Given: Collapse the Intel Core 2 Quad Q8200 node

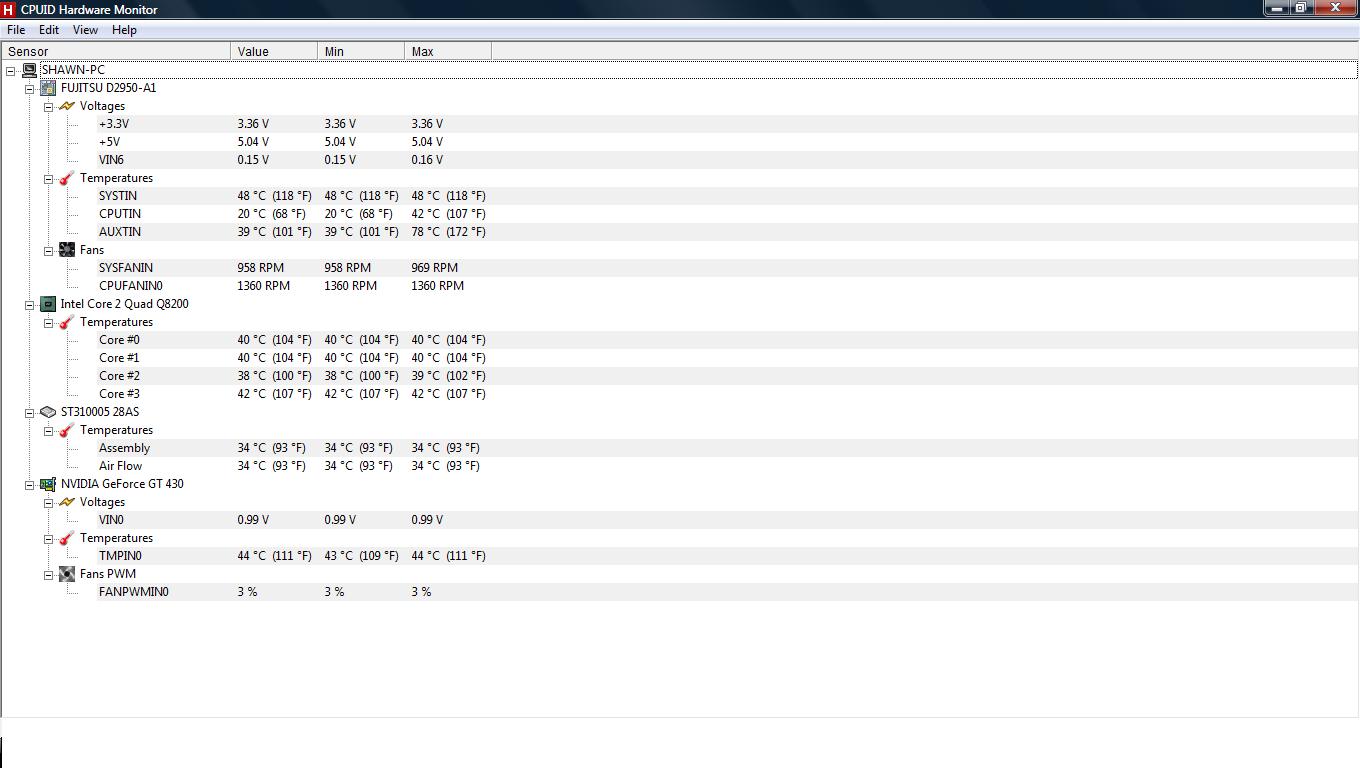Looking at the screenshot, I should click(x=30, y=305).
